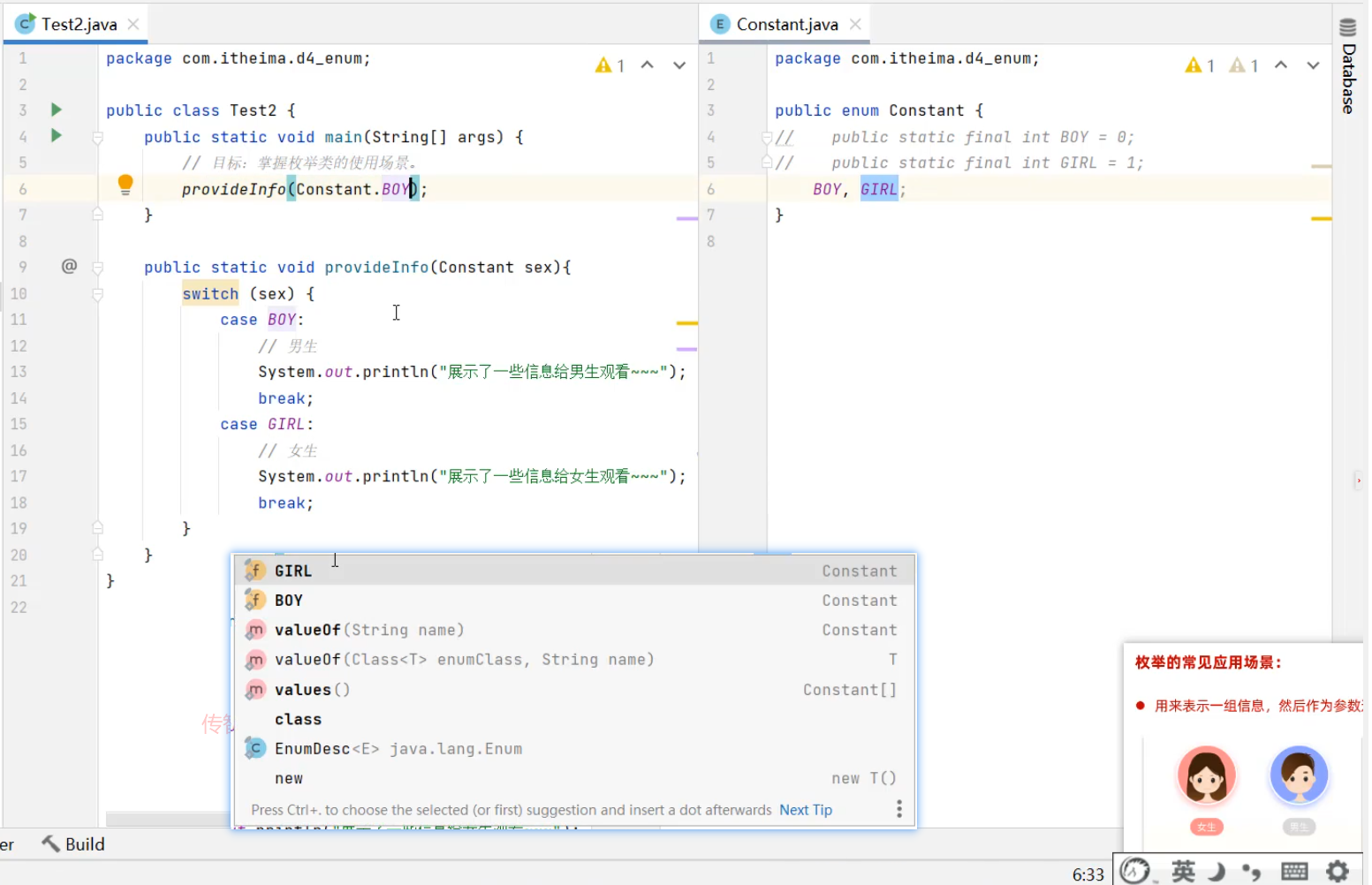The height and width of the screenshot is (885, 1372).
Task: Go to previous highlighted error in Test2.java
Action: [x=647, y=65]
